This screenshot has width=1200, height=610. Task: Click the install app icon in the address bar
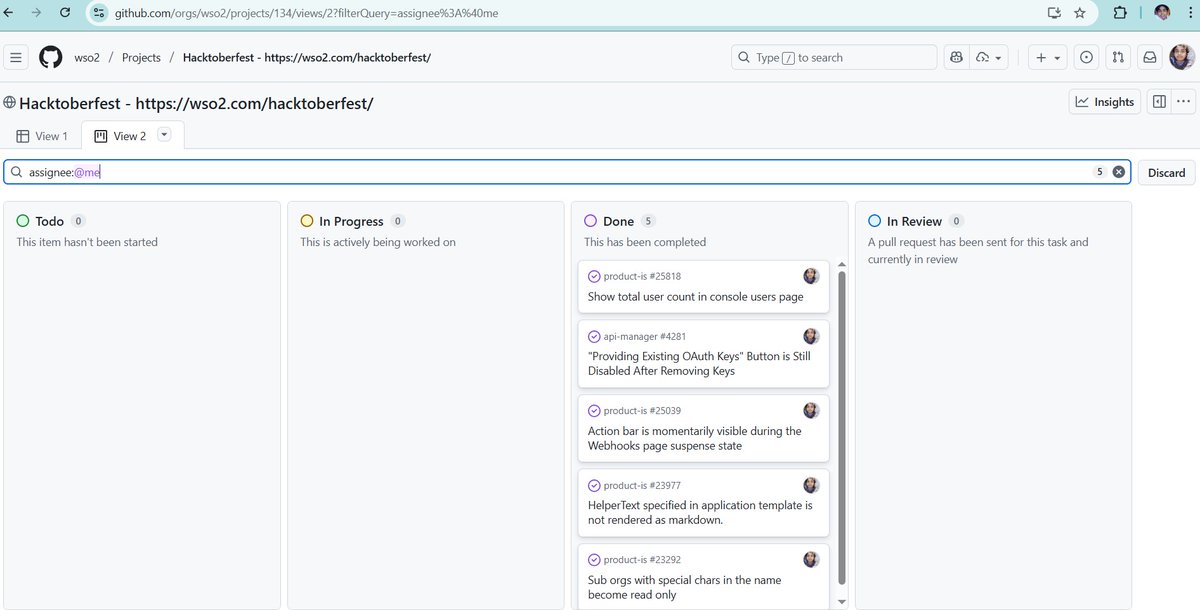(1054, 13)
